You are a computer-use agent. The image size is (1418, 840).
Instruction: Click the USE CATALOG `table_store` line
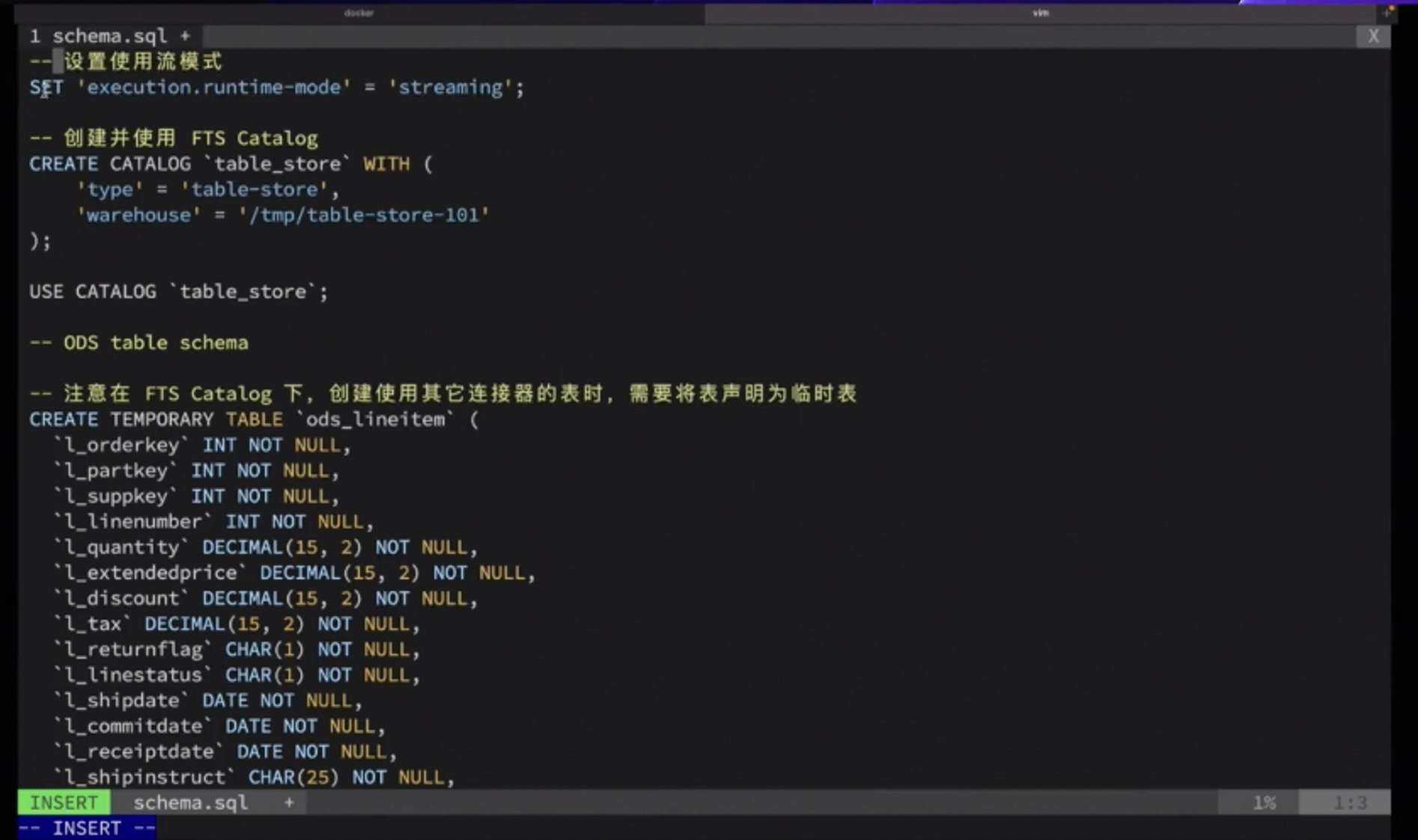(177, 291)
